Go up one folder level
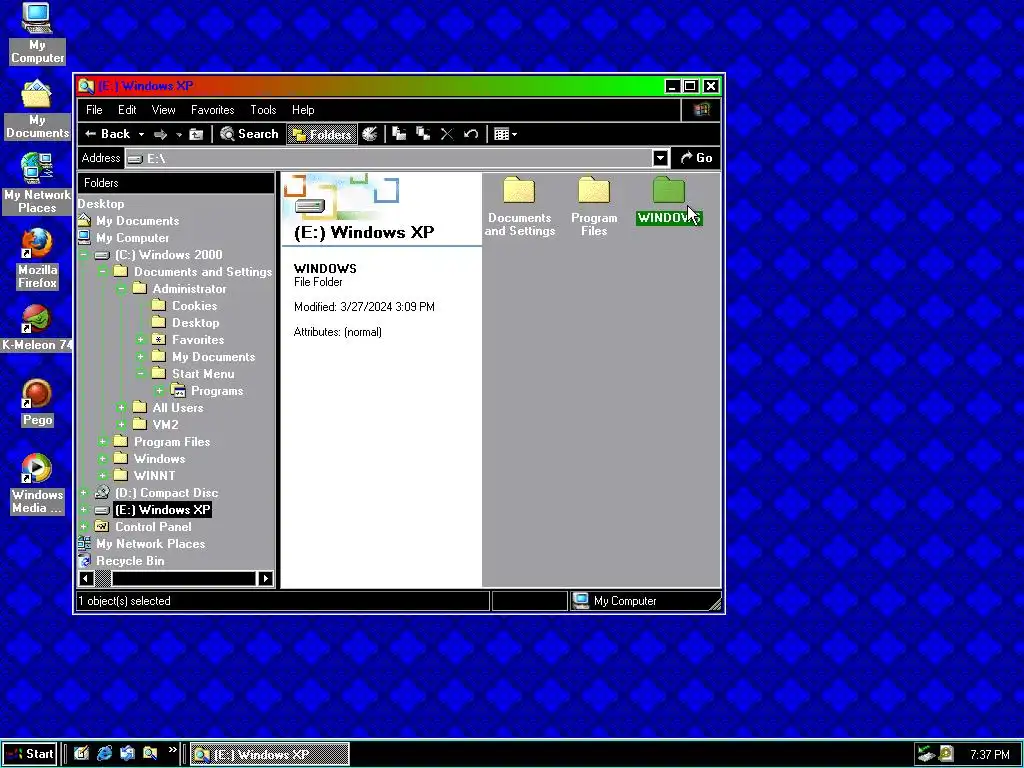Image resolution: width=1024 pixels, height=768 pixels. pos(196,134)
